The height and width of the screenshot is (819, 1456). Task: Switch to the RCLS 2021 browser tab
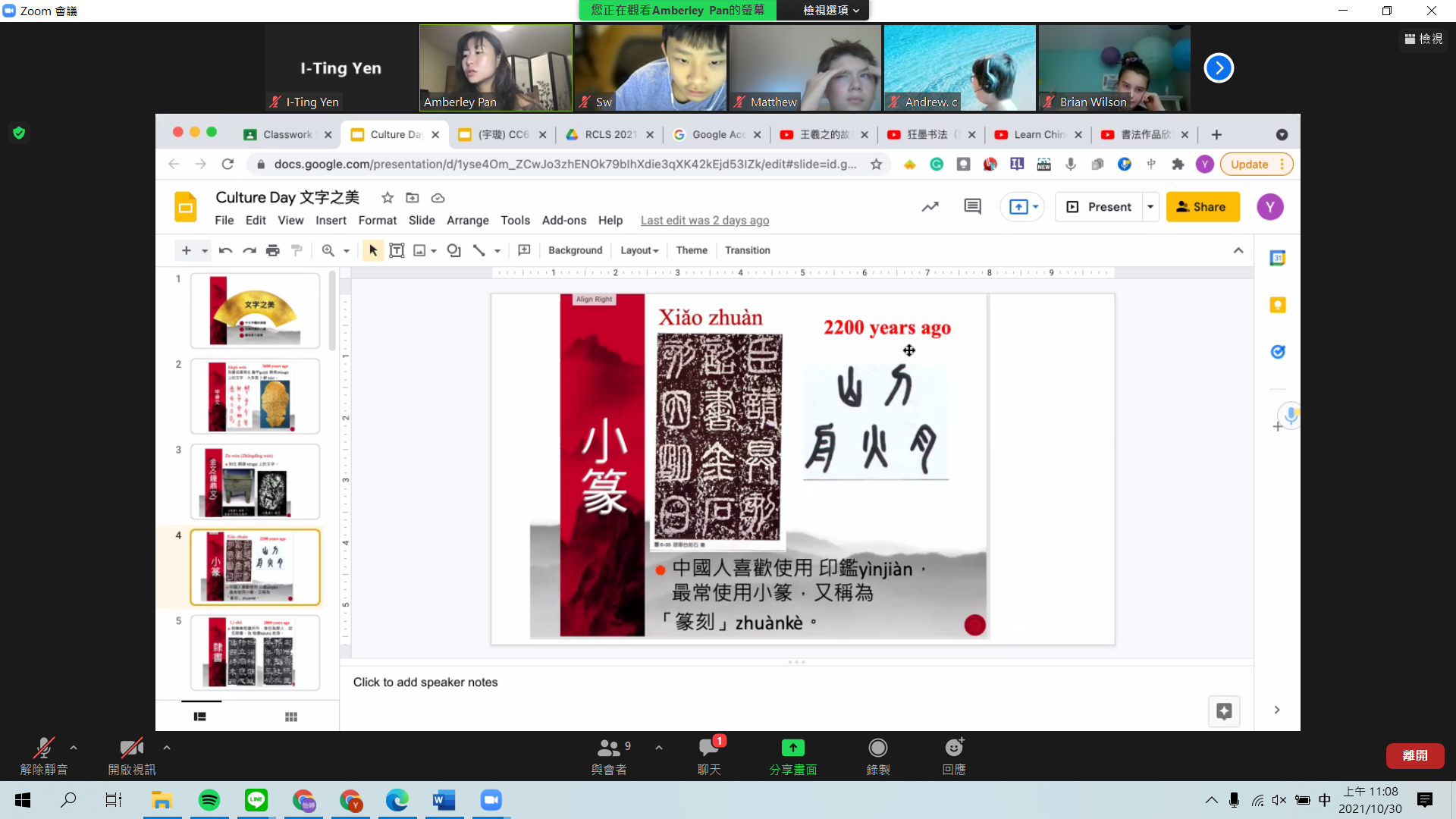pyautogui.click(x=610, y=134)
